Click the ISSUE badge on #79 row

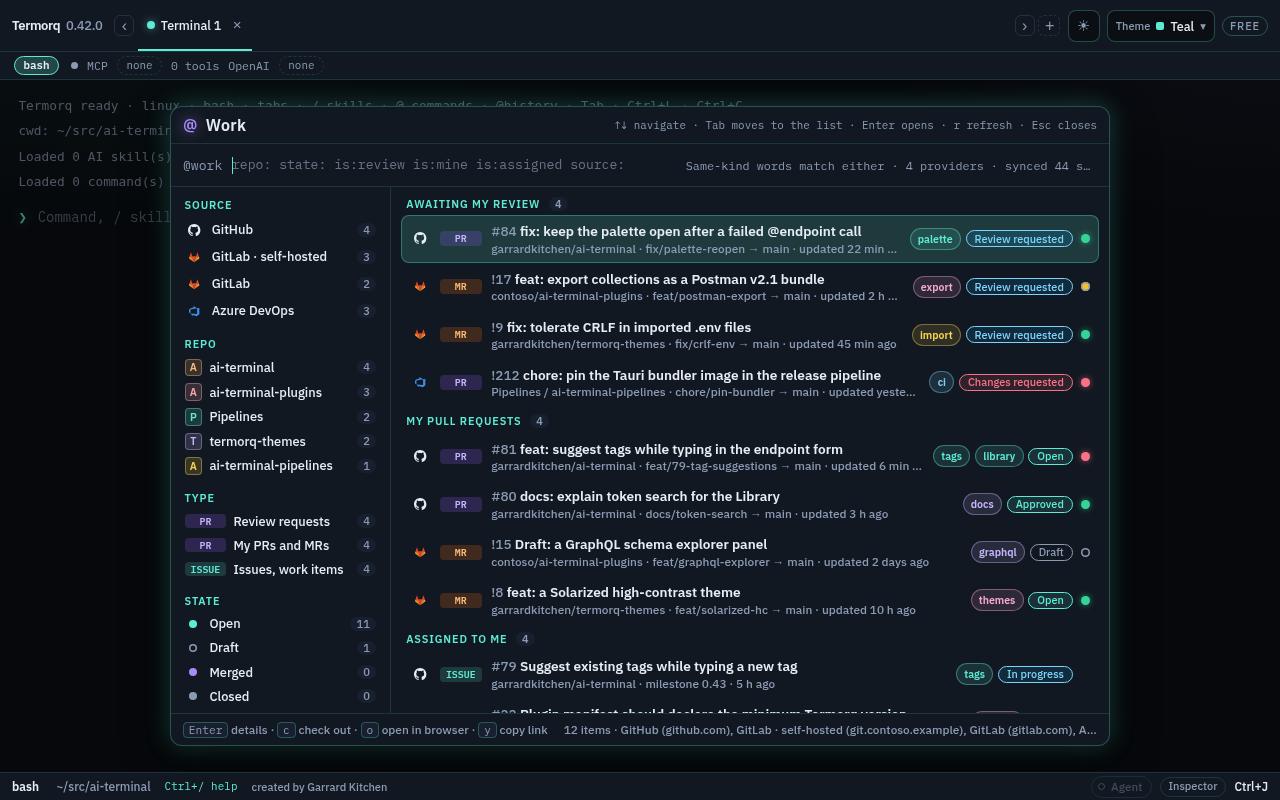pyautogui.click(x=461, y=675)
